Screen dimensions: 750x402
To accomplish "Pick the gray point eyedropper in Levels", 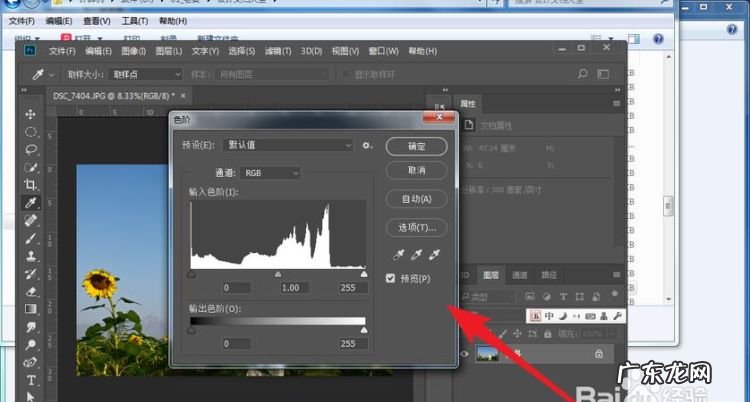I will [x=415, y=257].
